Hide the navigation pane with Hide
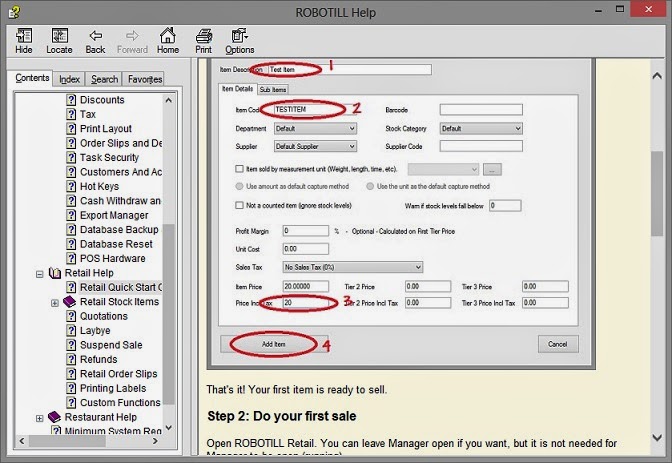672x463 pixels. coord(24,41)
